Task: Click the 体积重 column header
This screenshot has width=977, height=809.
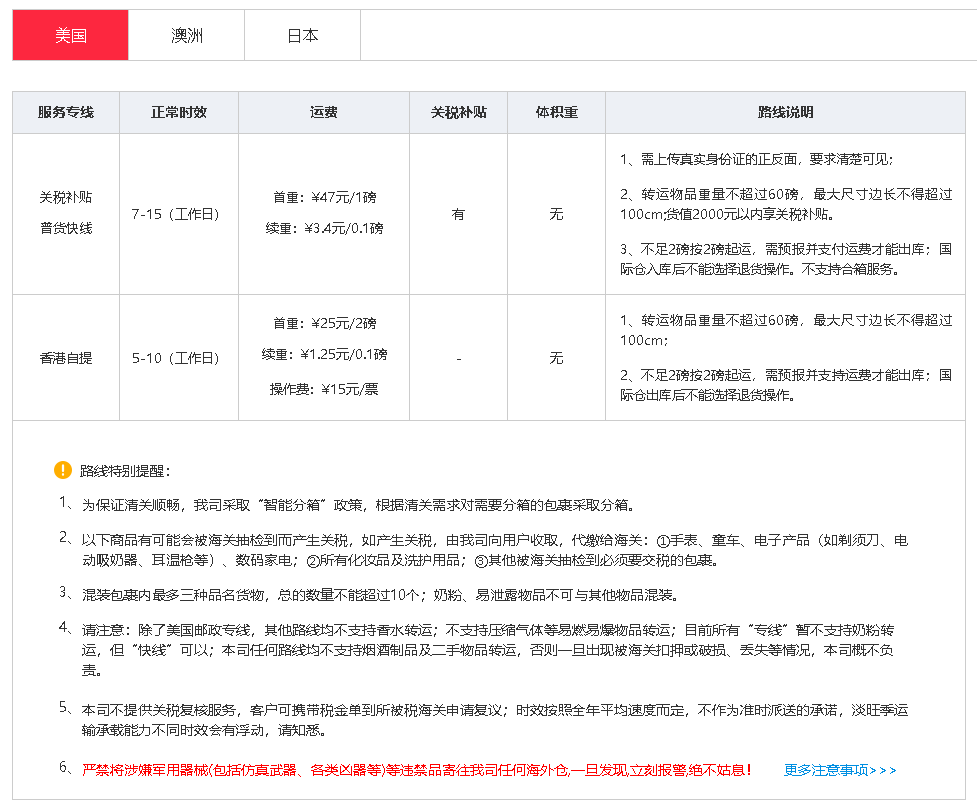Action: pos(556,113)
